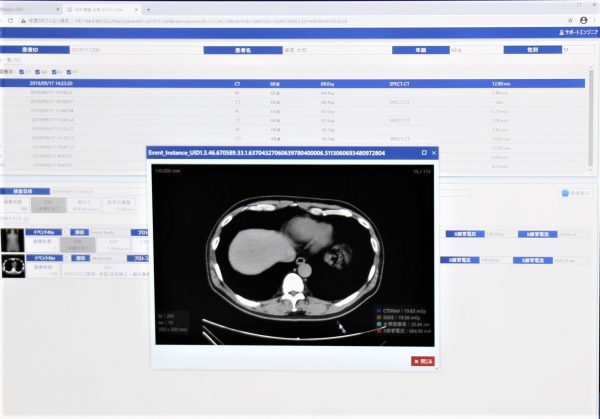Toggle the second modality filter checkbox
600x419 pixels.
39,71
